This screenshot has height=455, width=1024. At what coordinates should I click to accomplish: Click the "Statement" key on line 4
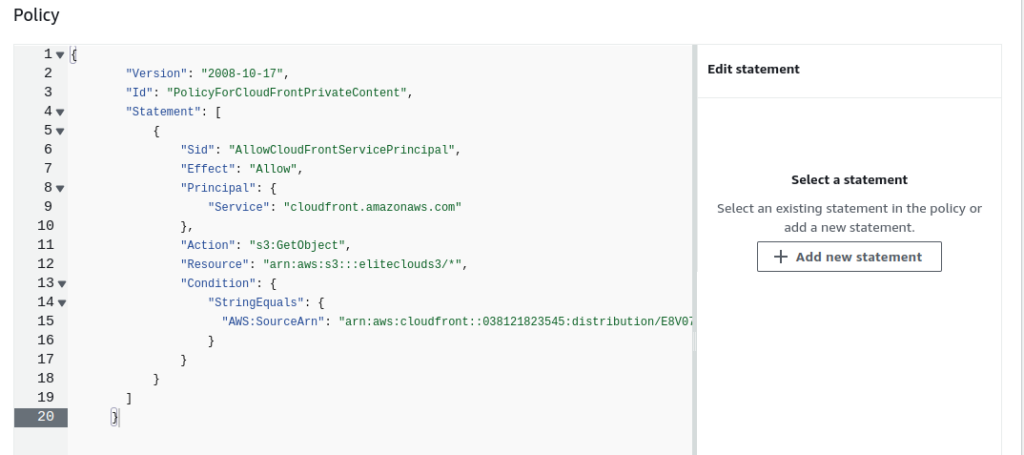(x=163, y=112)
